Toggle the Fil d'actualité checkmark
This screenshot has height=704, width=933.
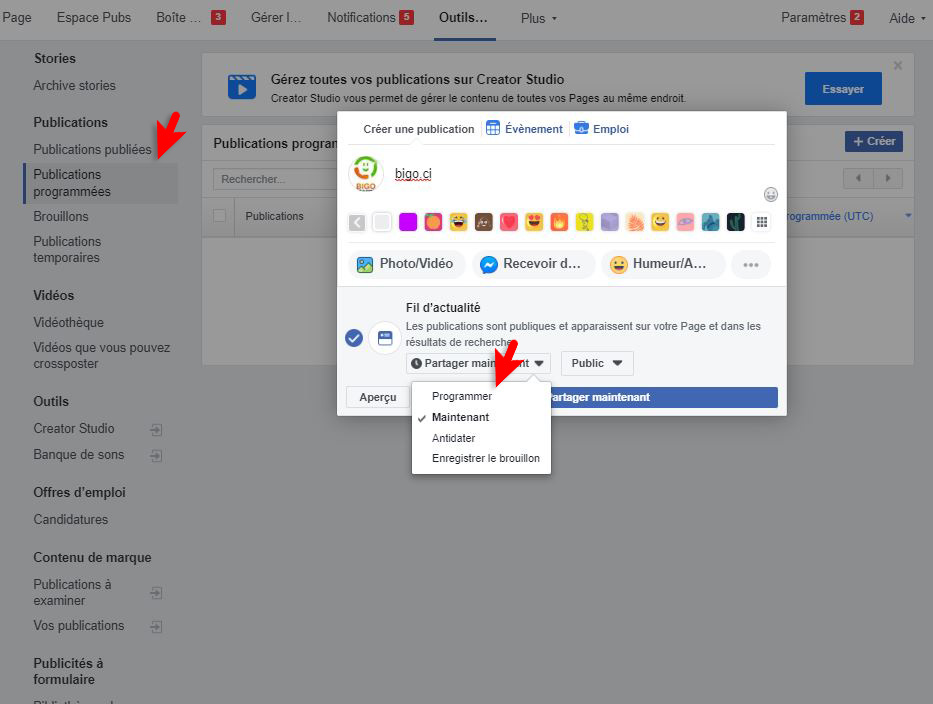[354, 338]
